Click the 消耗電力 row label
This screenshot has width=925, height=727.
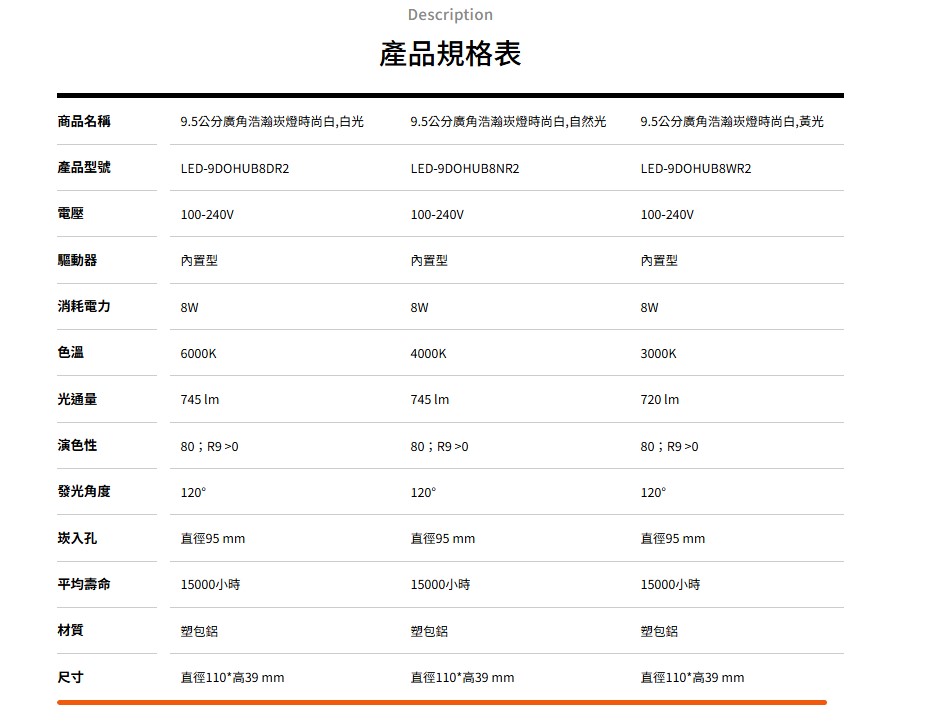[84, 306]
